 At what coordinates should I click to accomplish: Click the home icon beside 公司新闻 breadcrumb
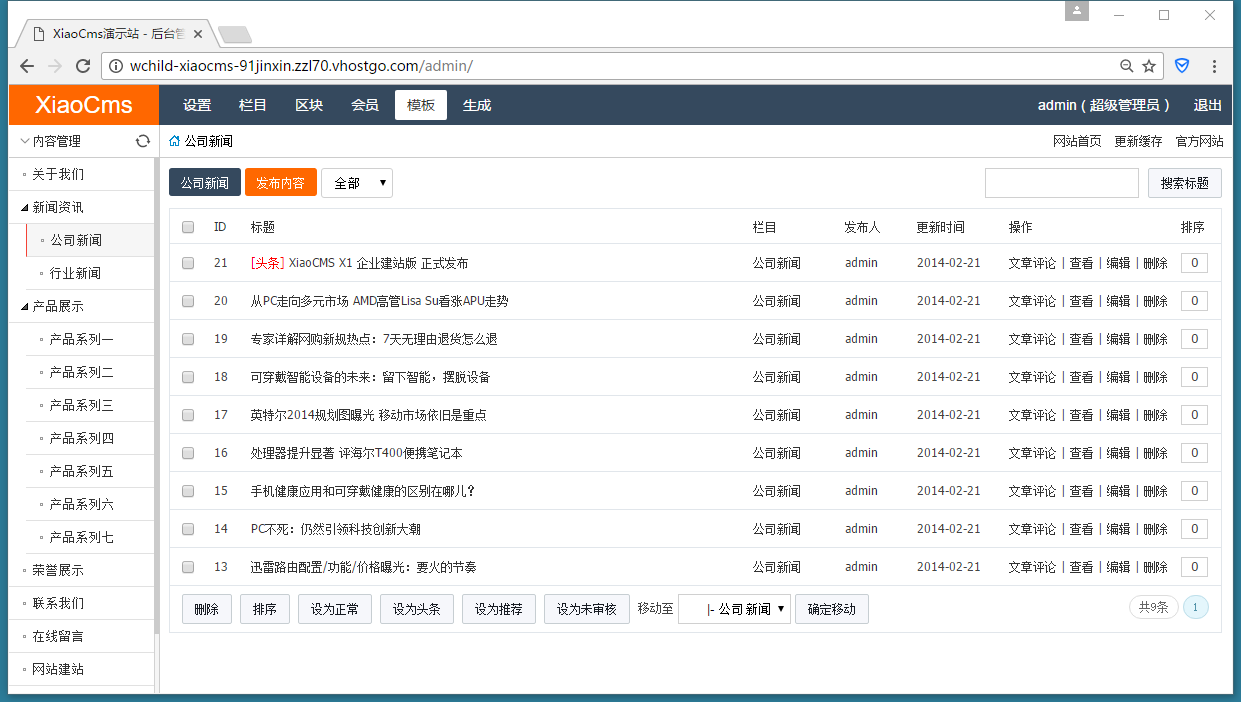tap(175, 141)
